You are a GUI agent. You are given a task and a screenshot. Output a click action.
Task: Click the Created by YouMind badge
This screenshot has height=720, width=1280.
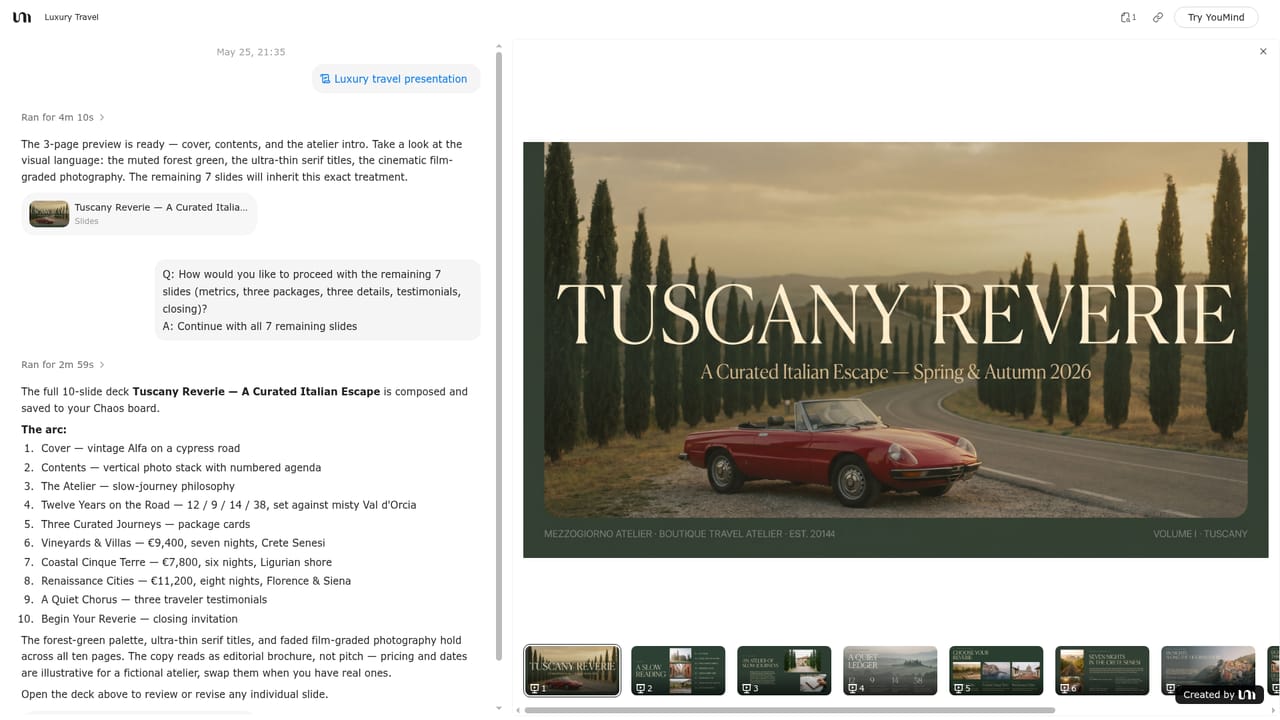click(x=1220, y=694)
